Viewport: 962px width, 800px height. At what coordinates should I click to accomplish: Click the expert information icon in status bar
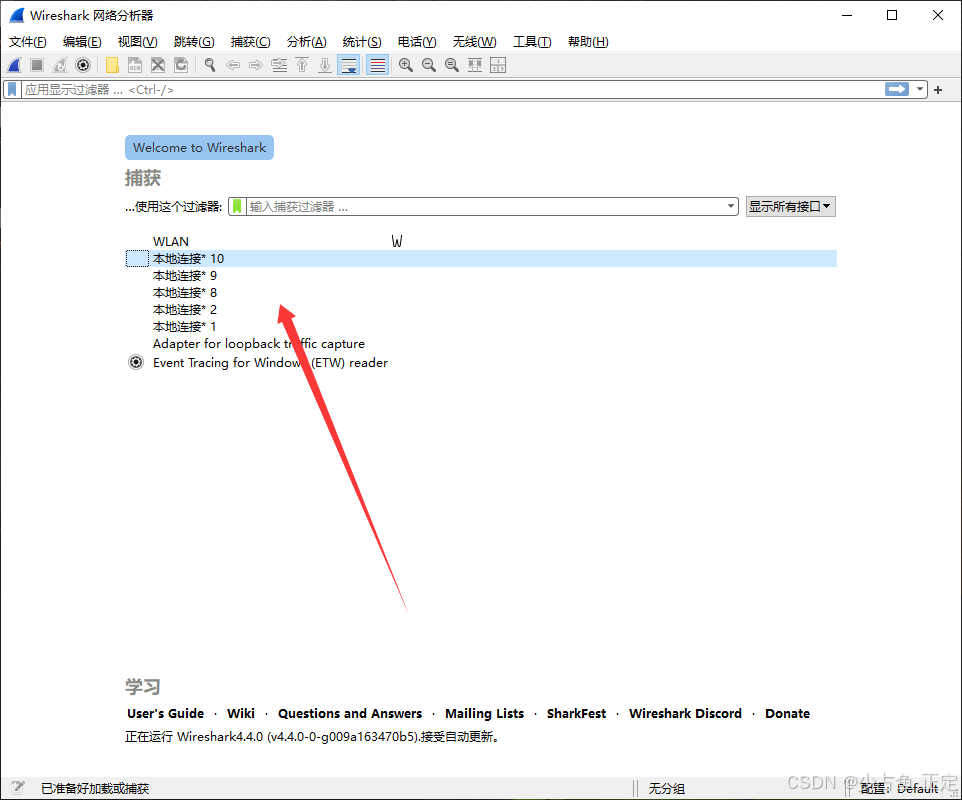click(18, 788)
